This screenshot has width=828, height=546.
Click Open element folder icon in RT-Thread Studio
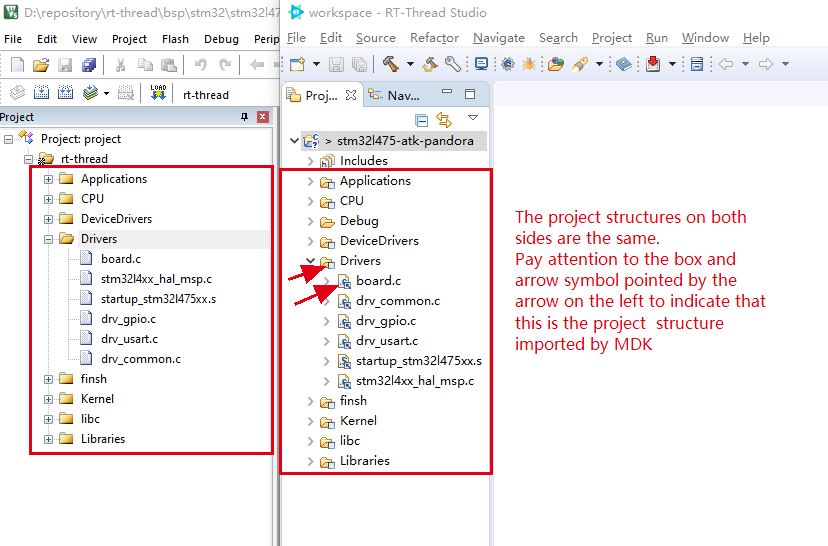[x=556, y=64]
